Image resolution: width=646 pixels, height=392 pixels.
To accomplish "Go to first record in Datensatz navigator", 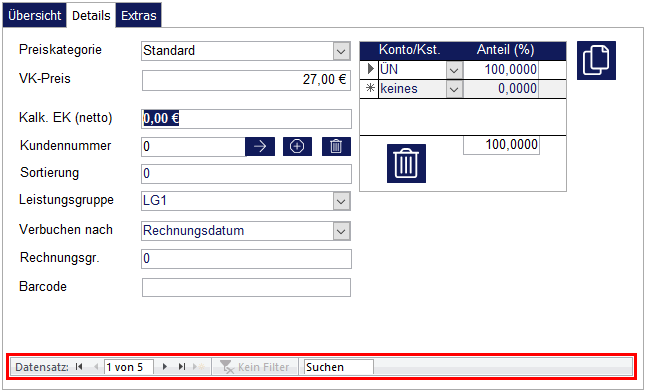I will (x=79, y=366).
